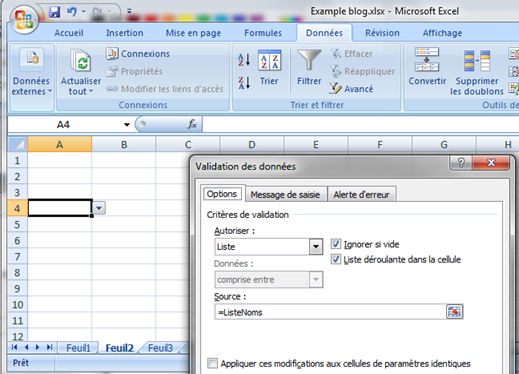Open the Avancé filter options
Screen dimensions: 519x374
pyautogui.click(x=351, y=89)
